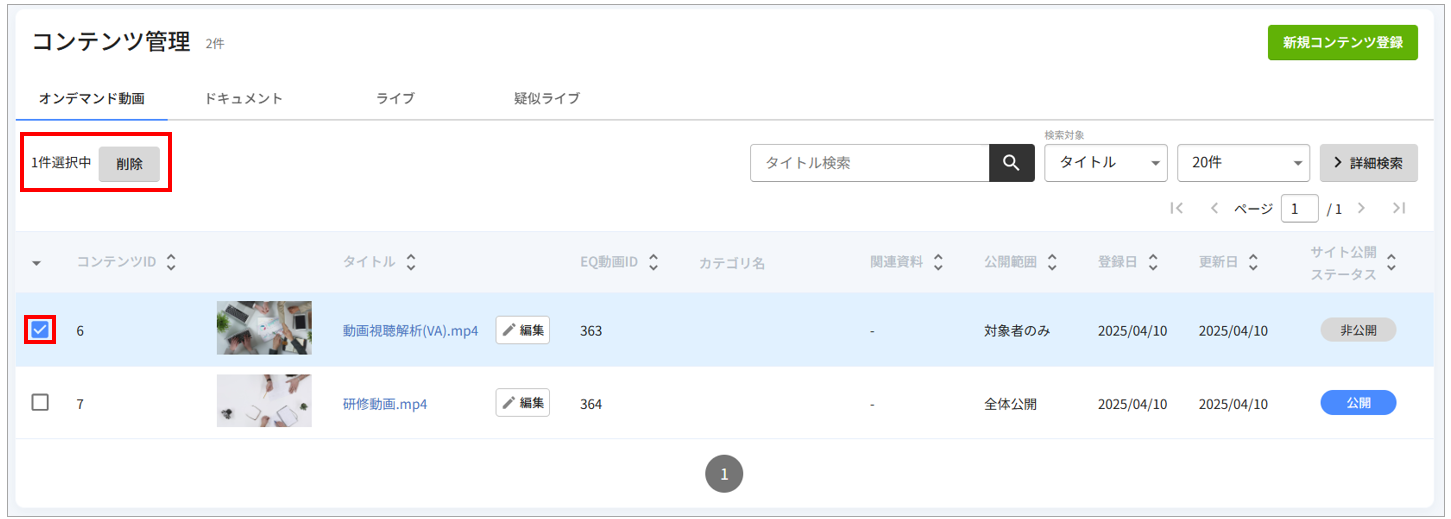Go to the previous page arrow
This screenshot has height=519, width=1451.
(x=1214, y=208)
